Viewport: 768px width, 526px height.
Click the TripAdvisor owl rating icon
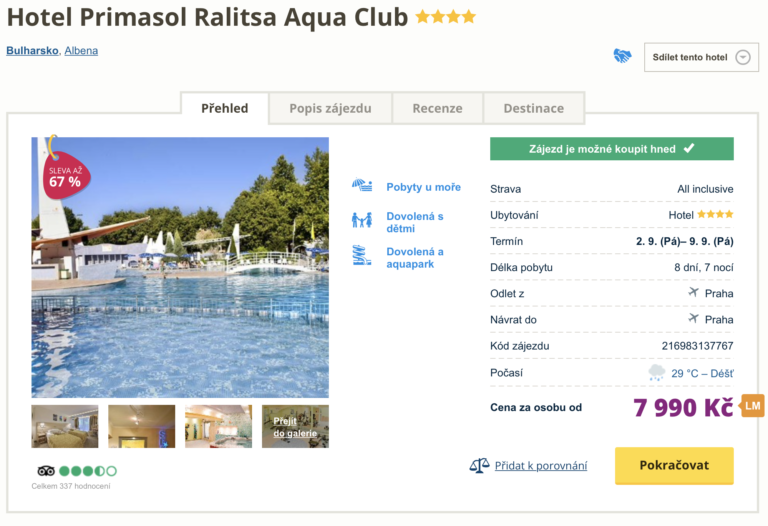point(46,471)
